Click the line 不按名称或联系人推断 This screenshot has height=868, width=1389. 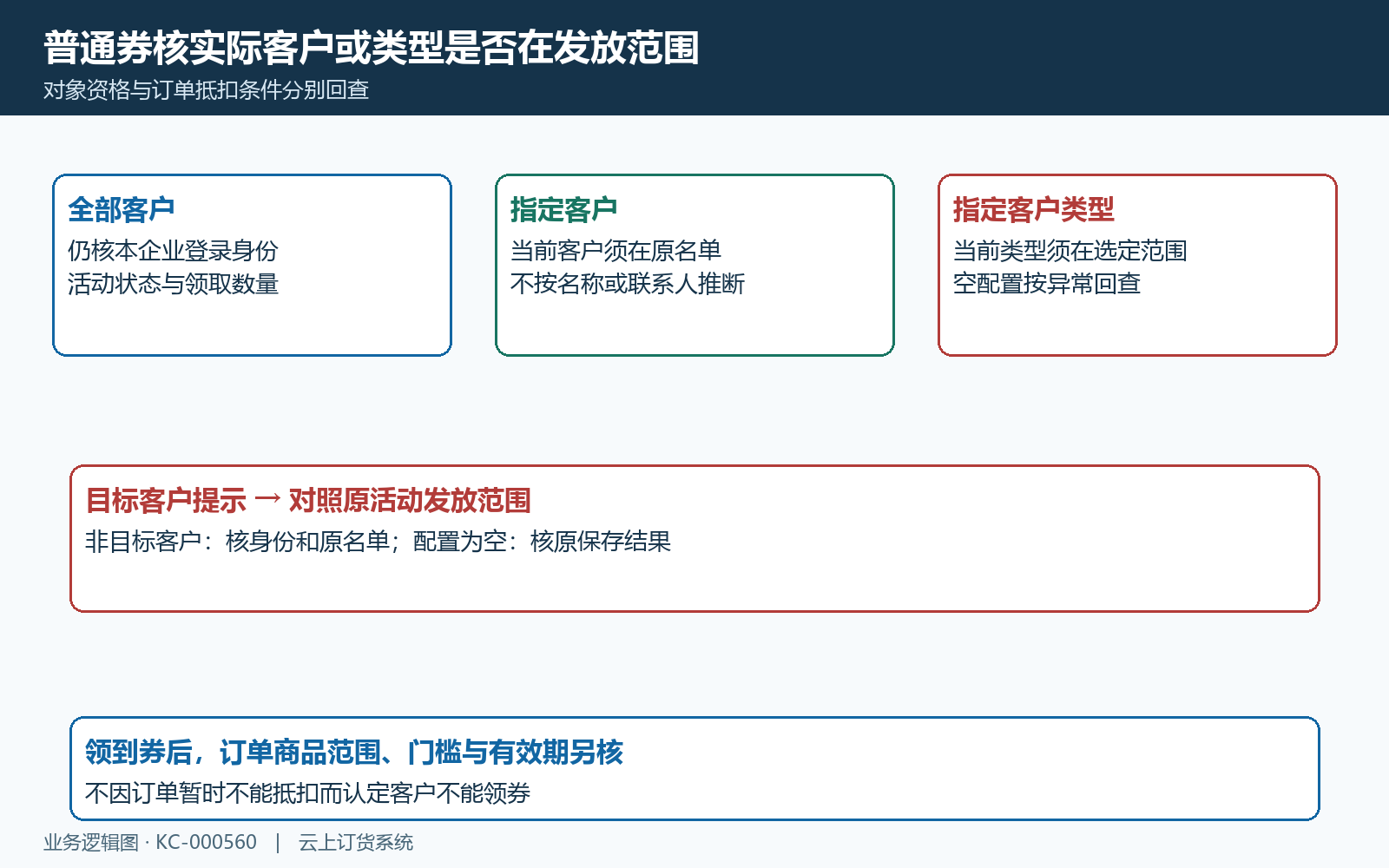coord(628,284)
